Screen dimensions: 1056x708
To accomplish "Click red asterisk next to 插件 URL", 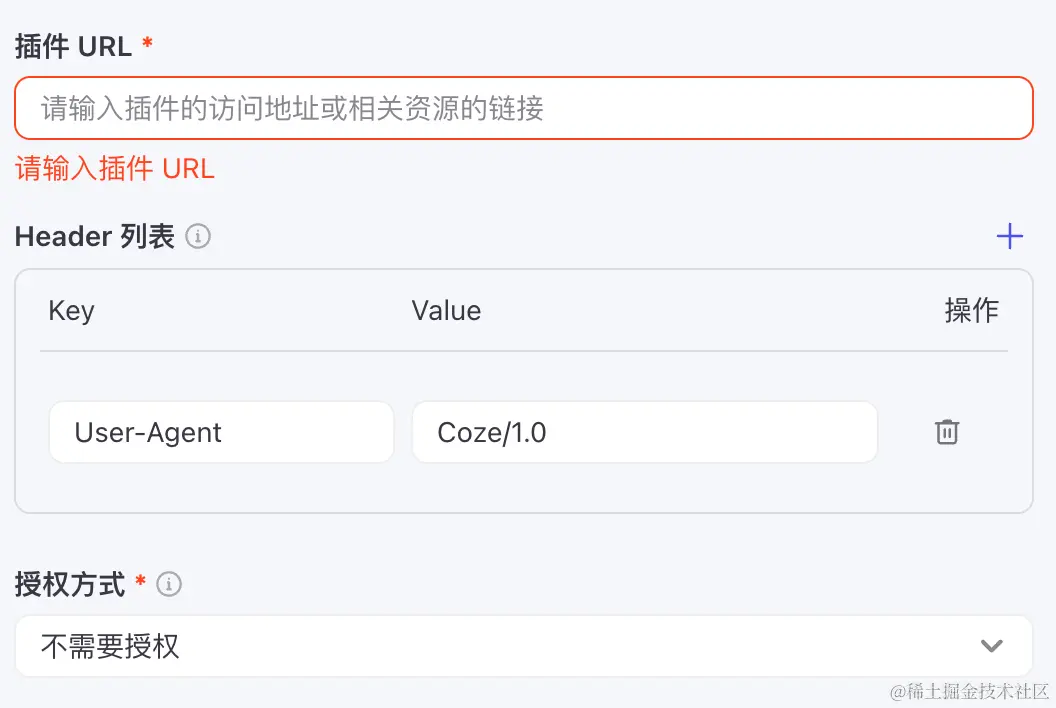I will tap(148, 44).
